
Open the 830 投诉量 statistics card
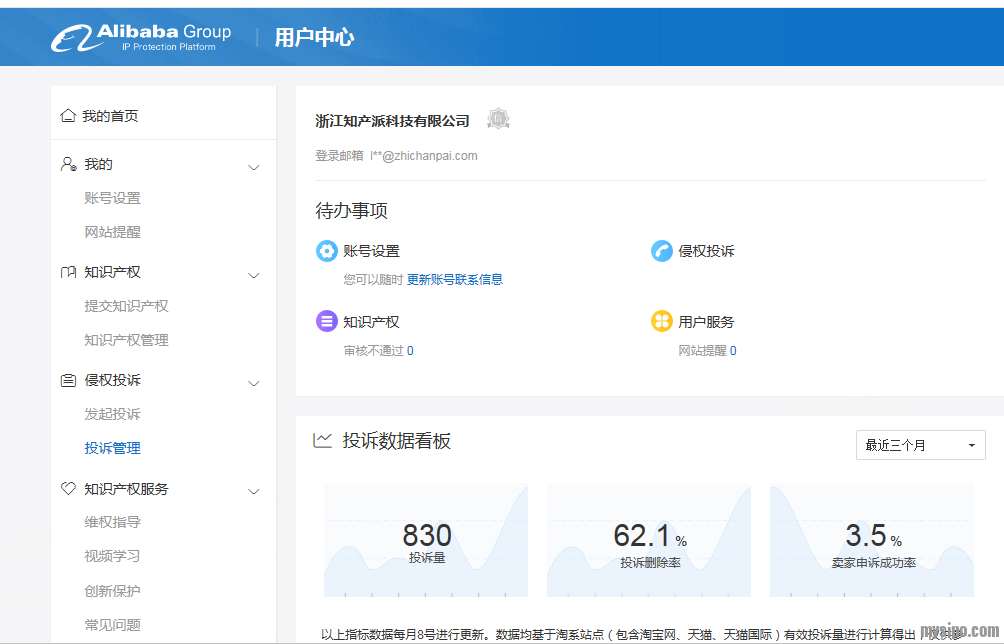pos(427,541)
